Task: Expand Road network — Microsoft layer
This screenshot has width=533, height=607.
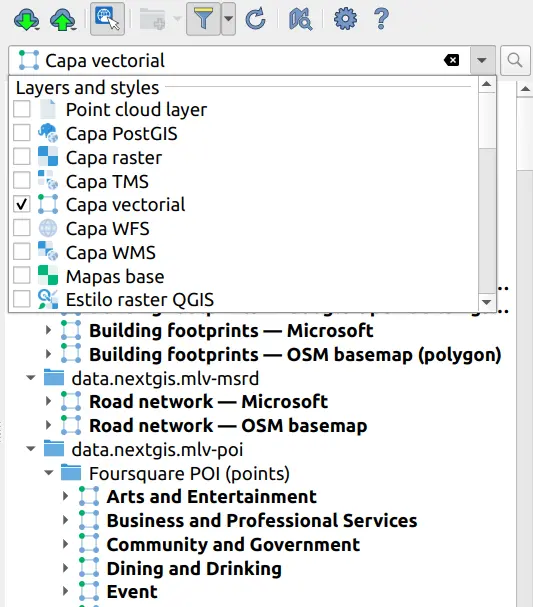Action: point(48,401)
